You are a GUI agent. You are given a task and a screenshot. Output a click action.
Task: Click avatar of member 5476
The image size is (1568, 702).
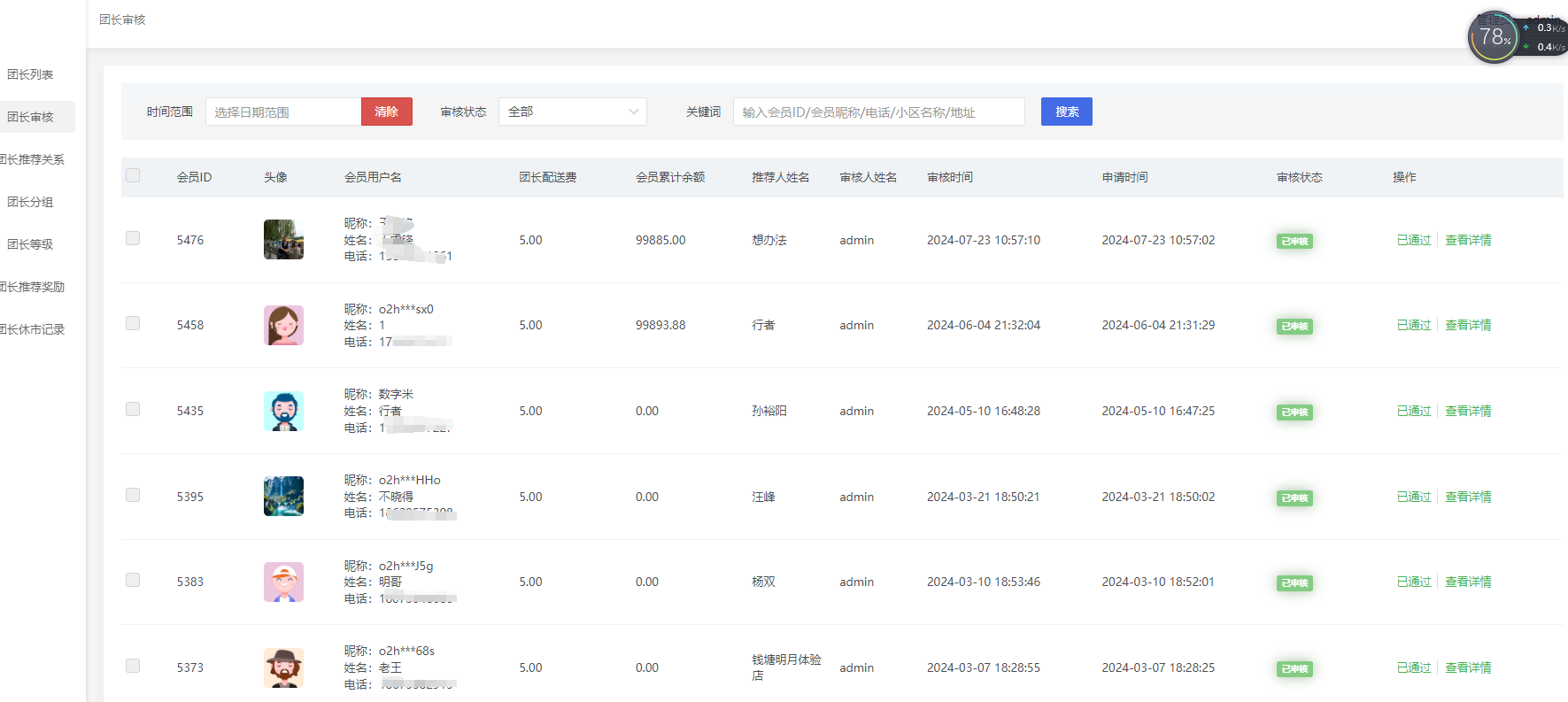(283, 240)
